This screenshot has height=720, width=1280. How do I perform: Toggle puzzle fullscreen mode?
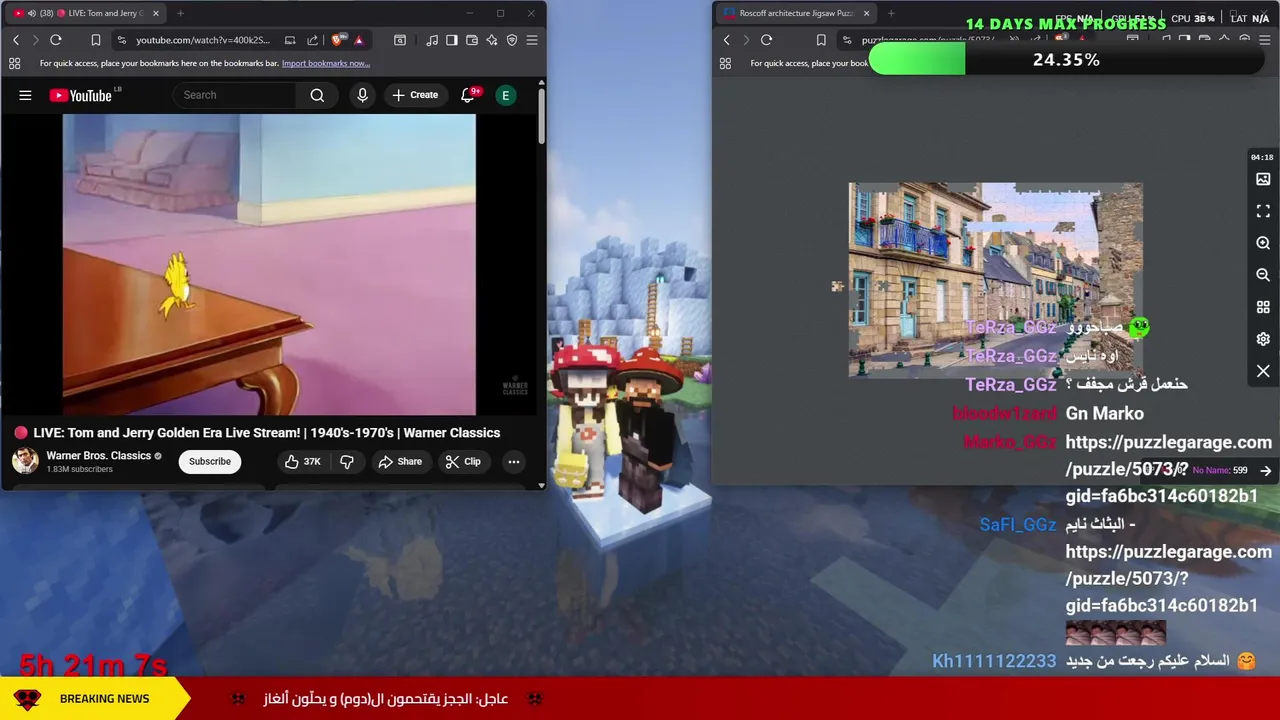pos(1263,211)
